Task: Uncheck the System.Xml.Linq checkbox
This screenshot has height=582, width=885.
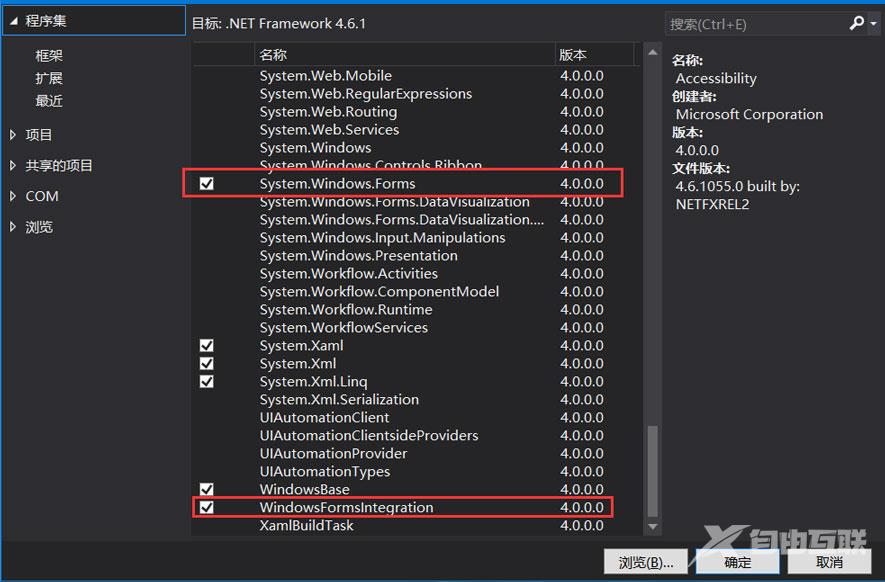Action: coord(207,382)
